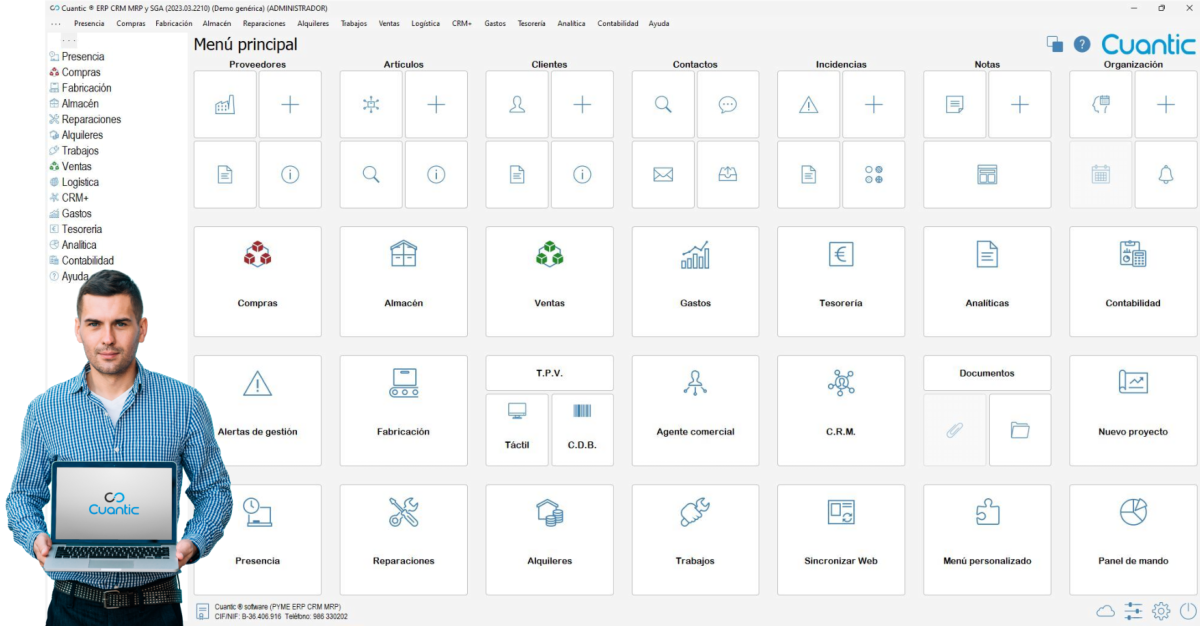Open the Panel de mando pie chart tile
This screenshot has height=626, width=1200.
pos(1132,539)
